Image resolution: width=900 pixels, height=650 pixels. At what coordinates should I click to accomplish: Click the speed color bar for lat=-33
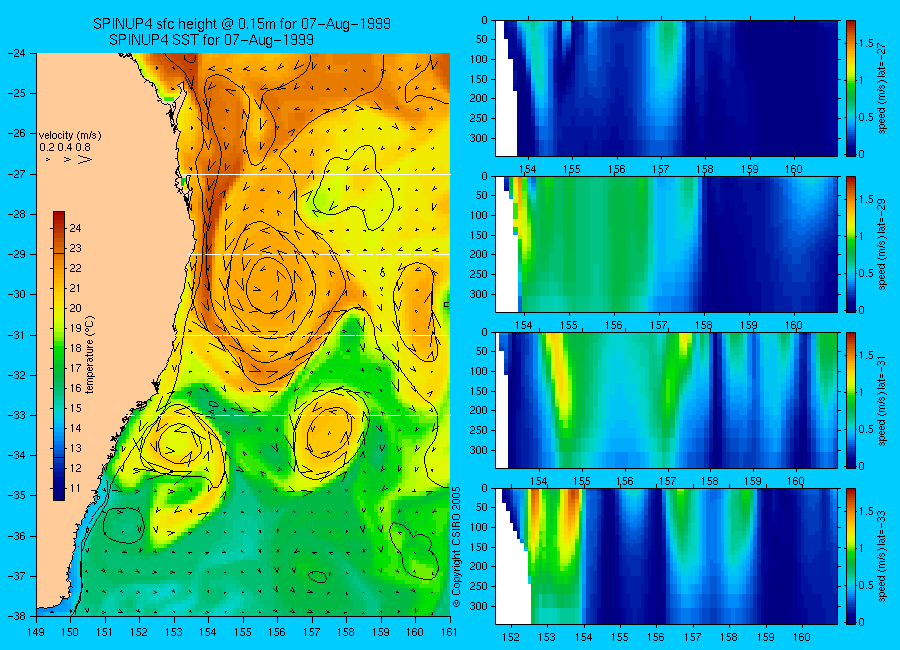[850, 556]
